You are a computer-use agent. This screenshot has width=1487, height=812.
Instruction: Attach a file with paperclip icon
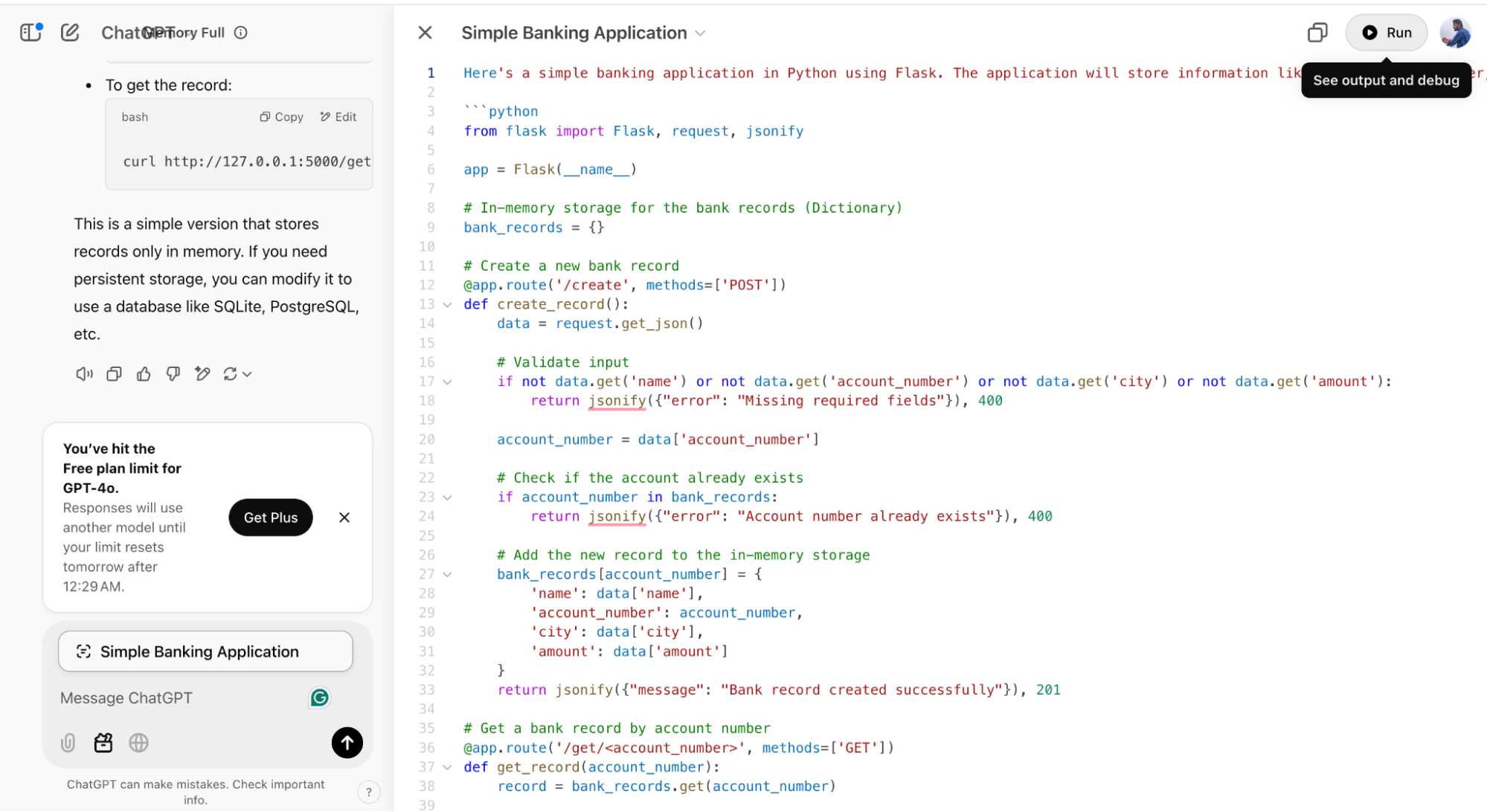tap(68, 743)
